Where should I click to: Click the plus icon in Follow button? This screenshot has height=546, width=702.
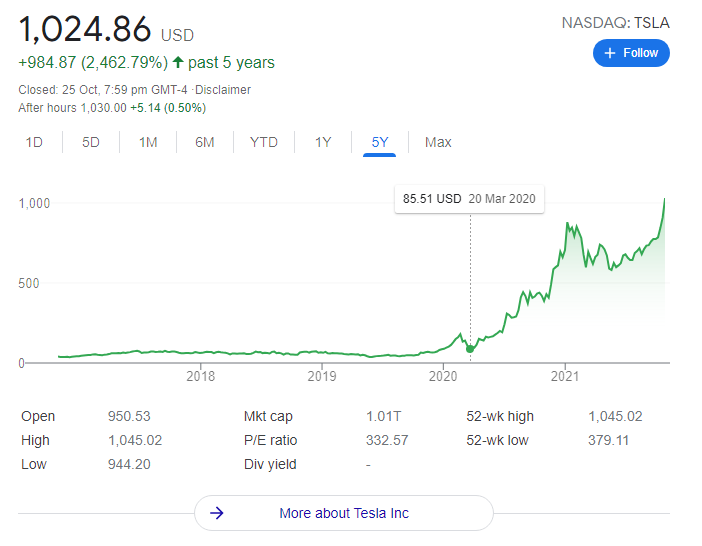click(x=610, y=53)
